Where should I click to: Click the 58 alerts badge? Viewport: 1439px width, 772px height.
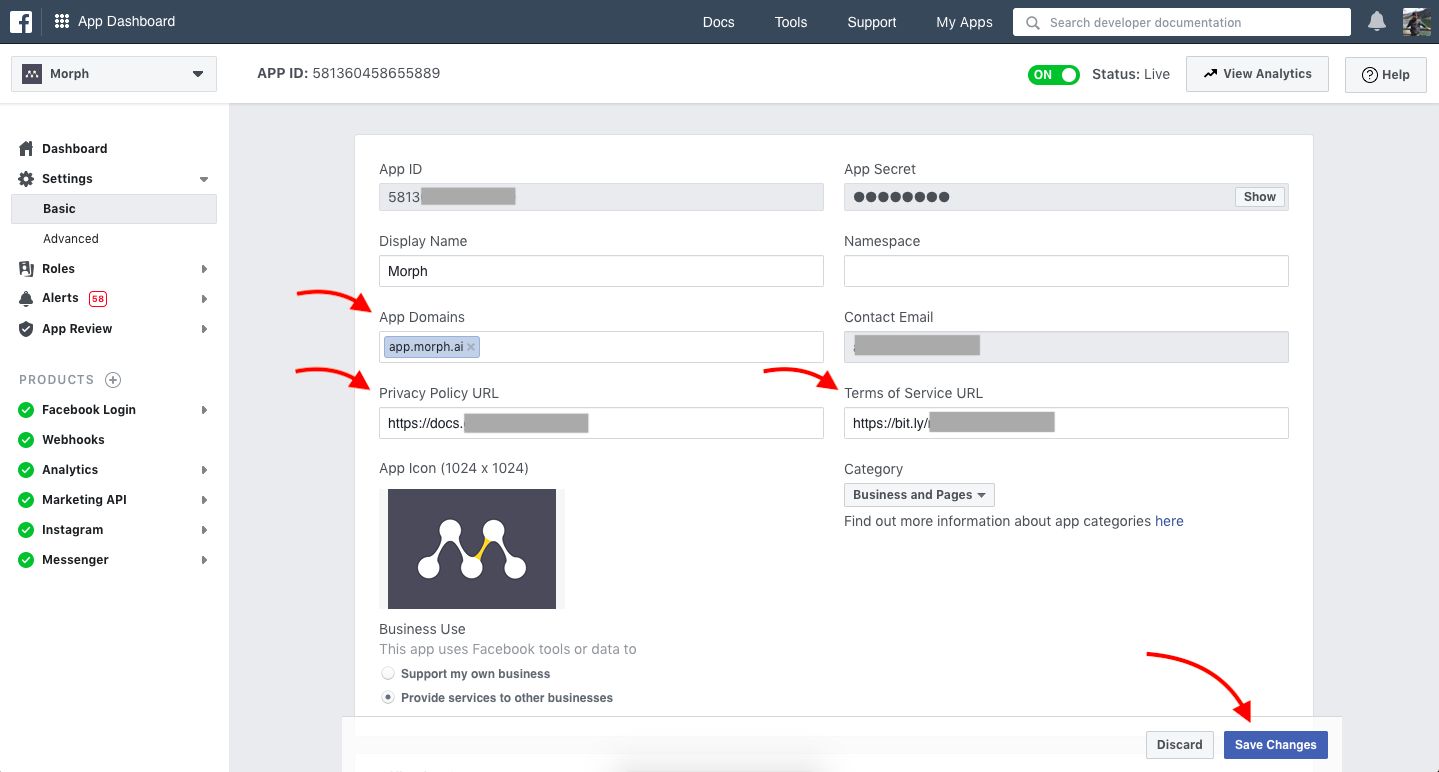tap(98, 298)
